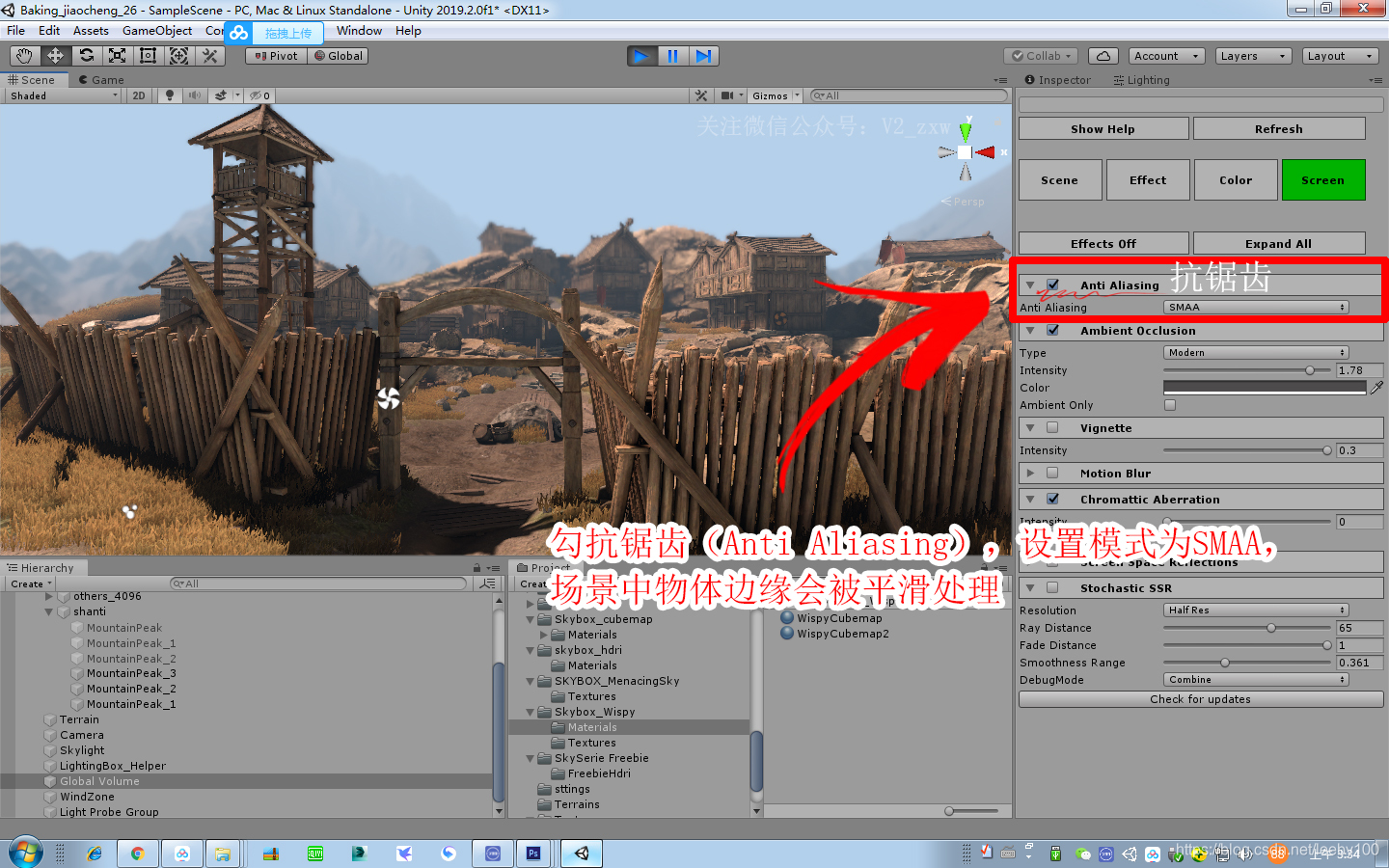The width and height of the screenshot is (1389, 868).
Task: Open the Account dropdown
Action: pyautogui.click(x=1166, y=56)
